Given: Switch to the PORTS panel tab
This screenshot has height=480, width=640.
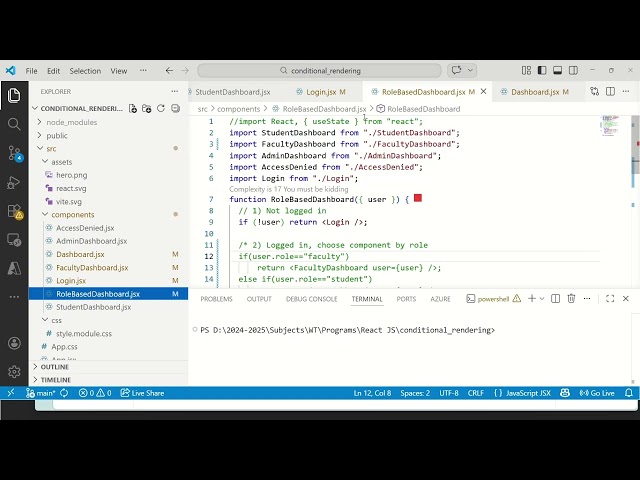Looking at the screenshot, I should (406, 299).
